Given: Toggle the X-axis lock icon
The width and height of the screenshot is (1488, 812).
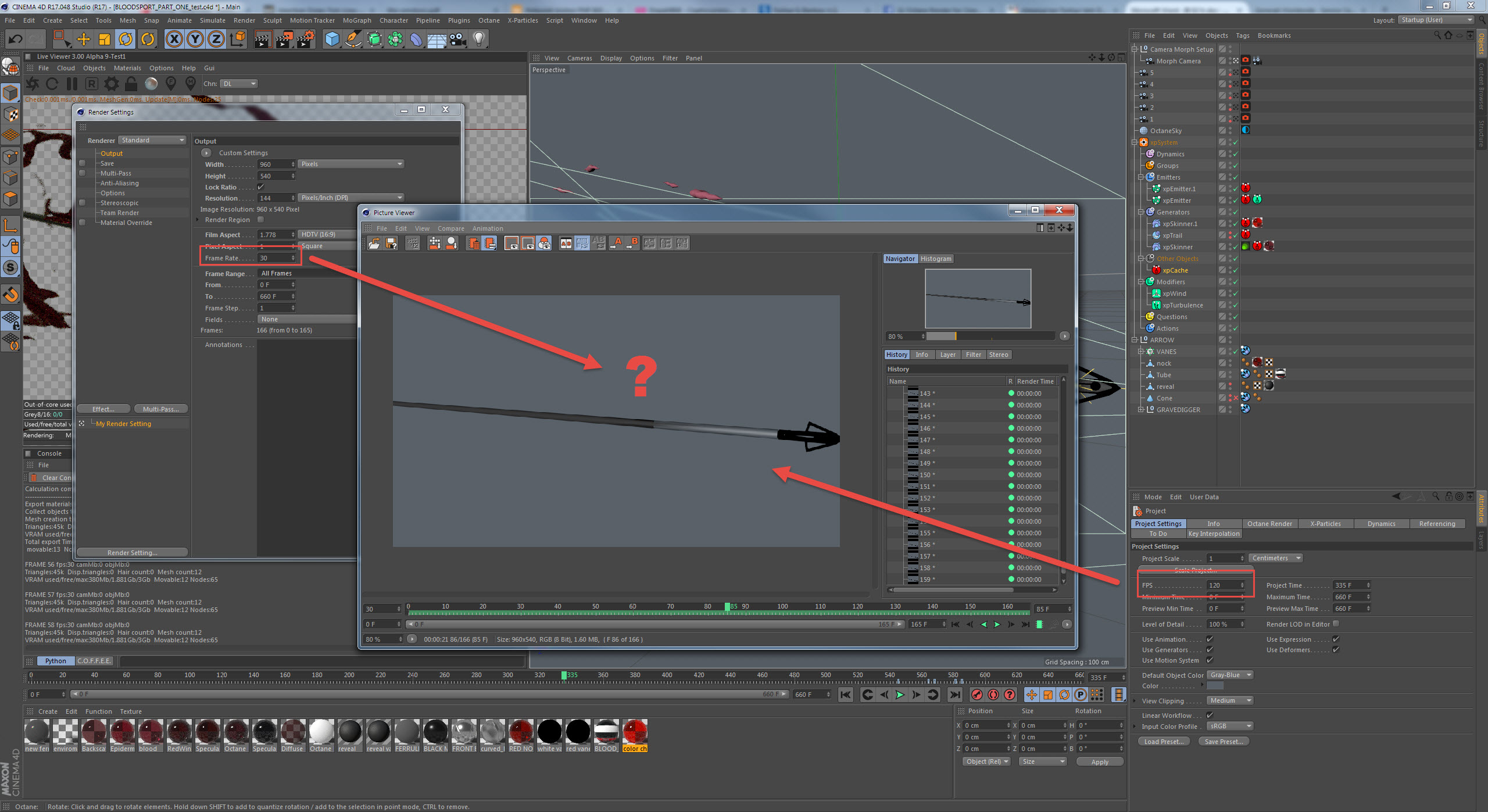Looking at the screenshot, I should click(x=174, y=39).
